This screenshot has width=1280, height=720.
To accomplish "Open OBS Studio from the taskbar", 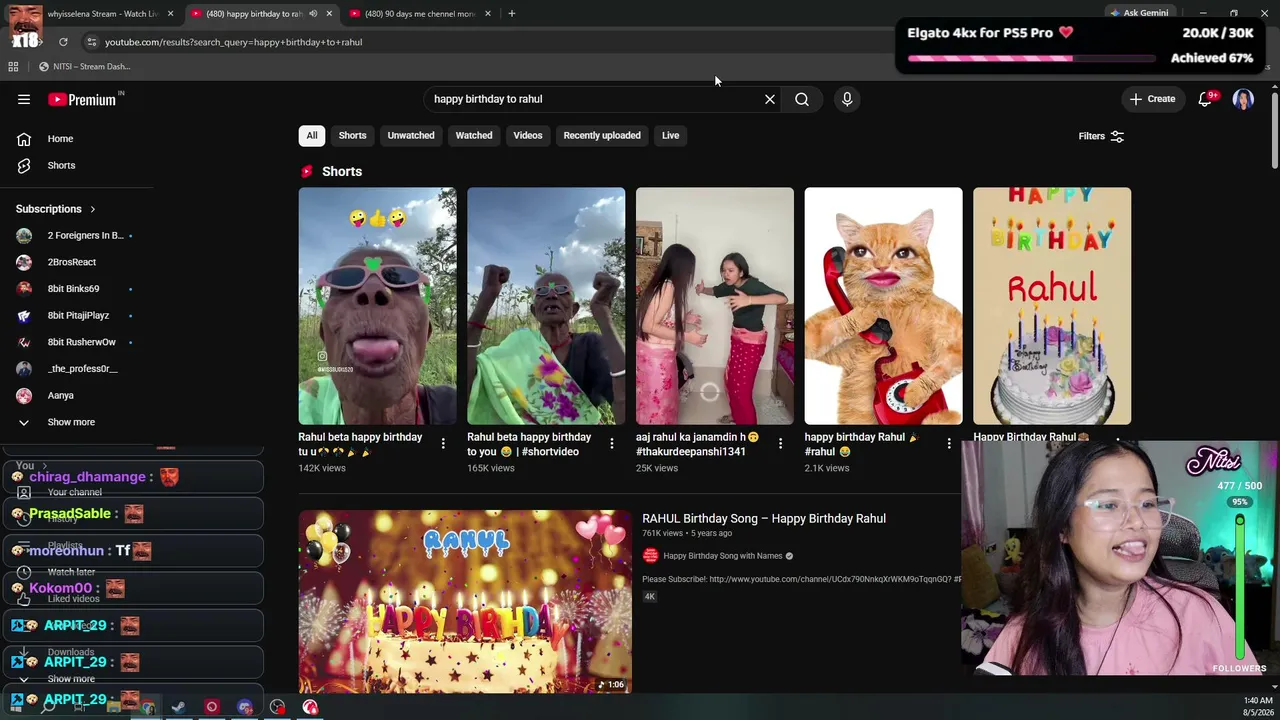I will tap(277, 707).
